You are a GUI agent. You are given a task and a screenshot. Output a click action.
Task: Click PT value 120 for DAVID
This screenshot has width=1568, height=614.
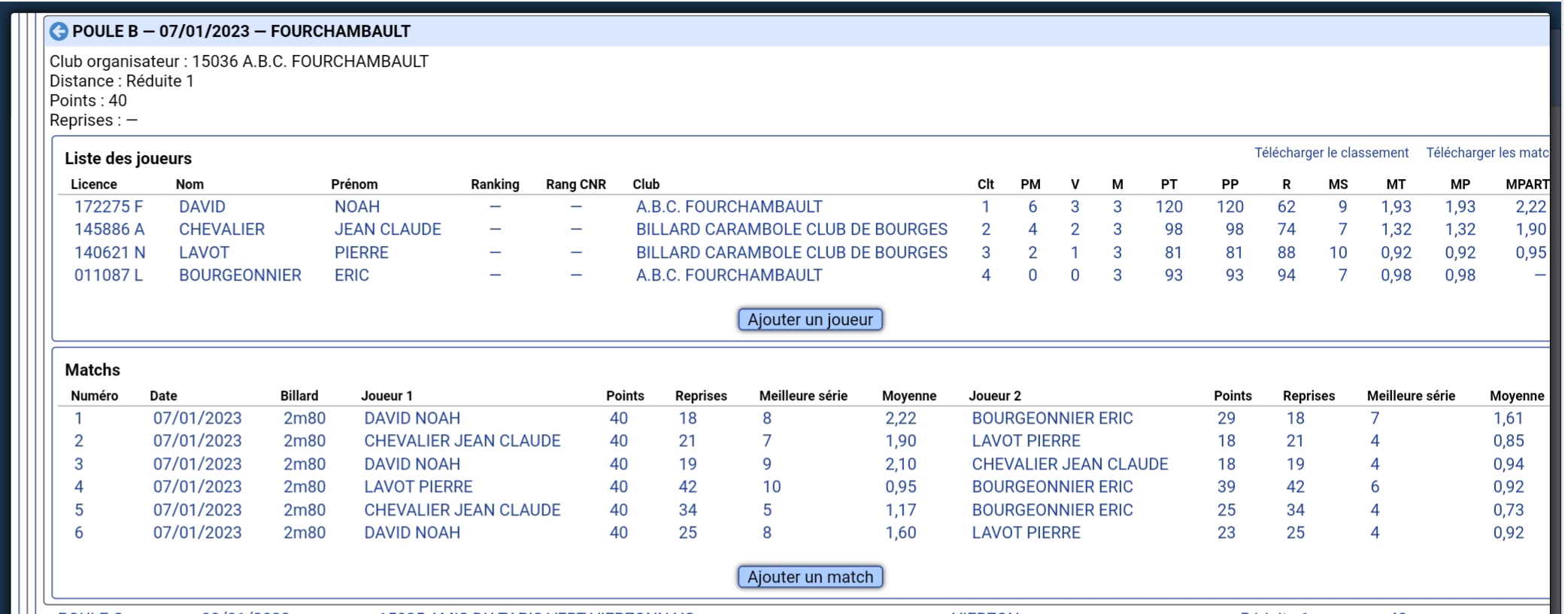[1169, 207]
